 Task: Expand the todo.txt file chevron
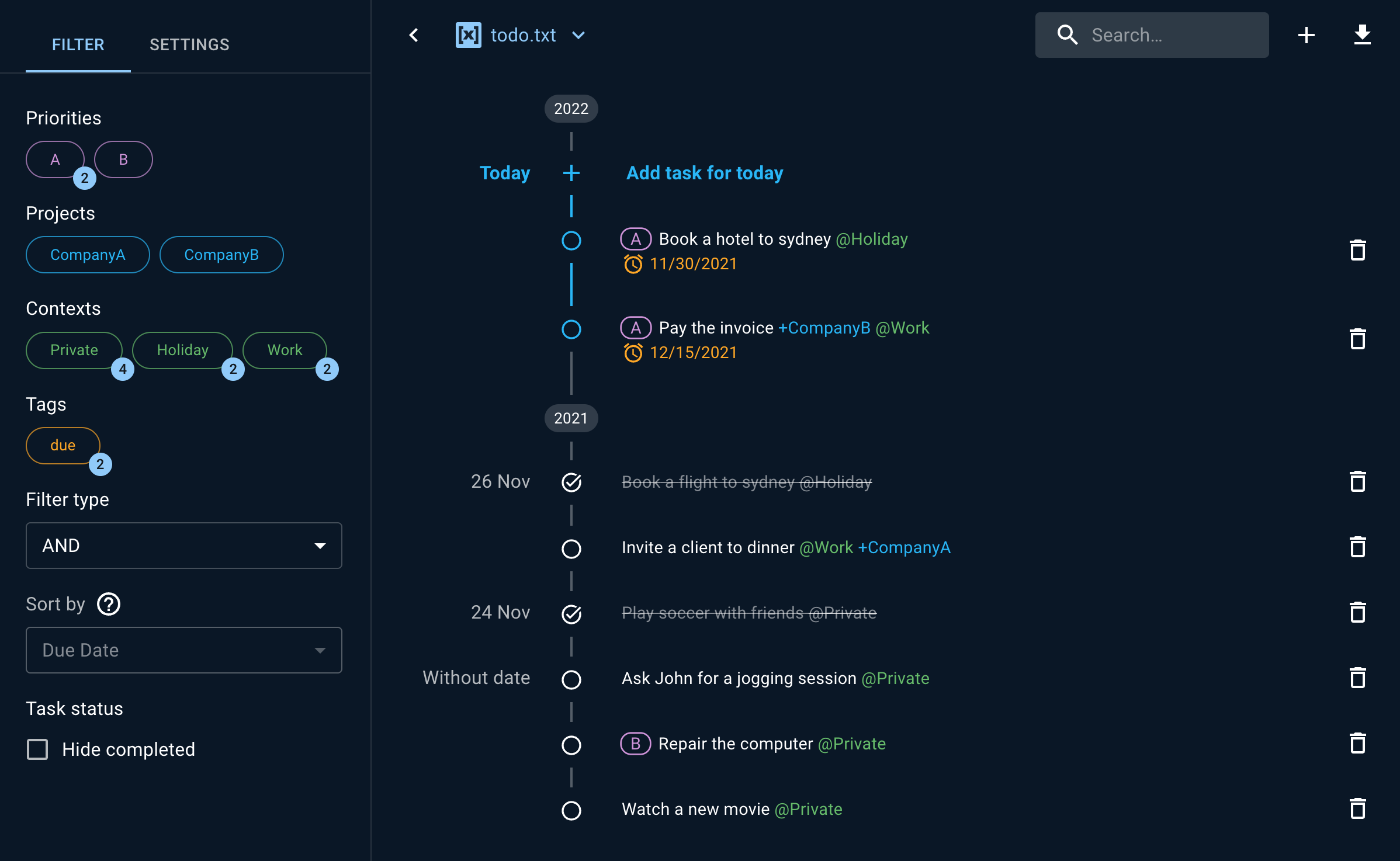(x=578, y=35)
